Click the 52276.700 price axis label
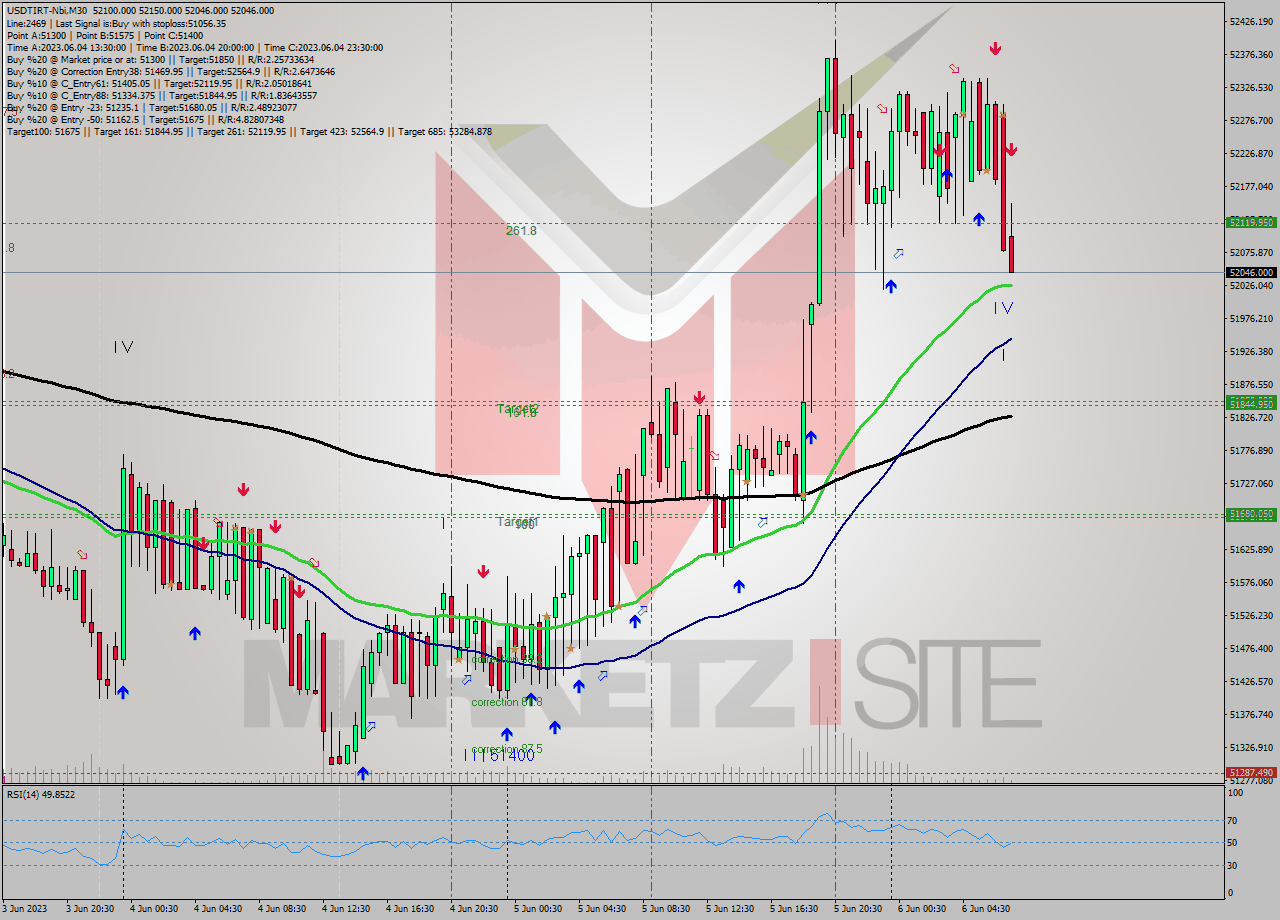1280x920 pixels. point(1250,120)
